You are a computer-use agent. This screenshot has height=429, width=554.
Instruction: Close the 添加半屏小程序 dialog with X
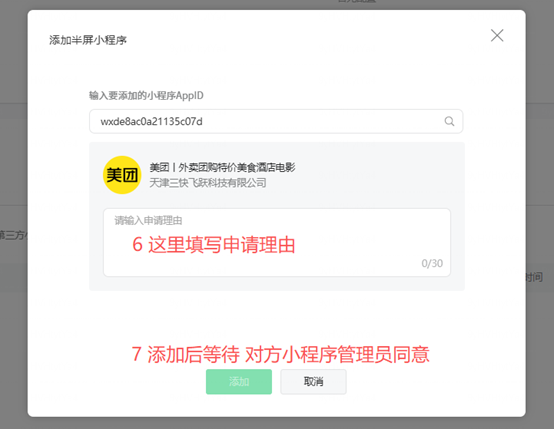[x=497, y=35]
